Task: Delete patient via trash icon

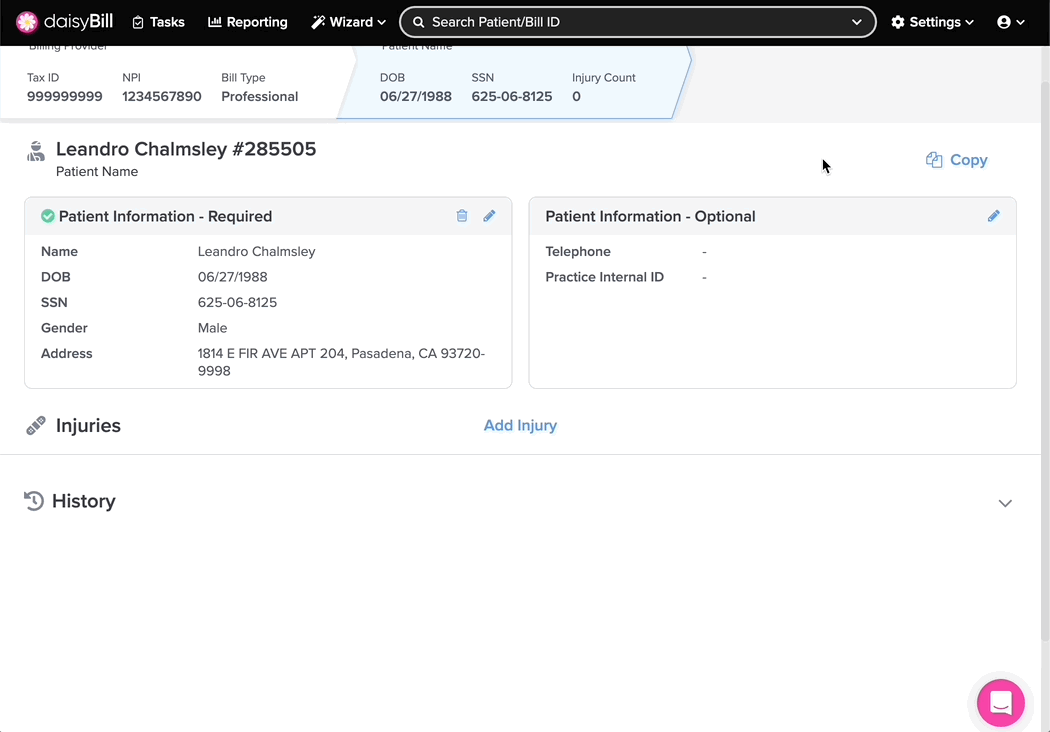Action: pos(462,216)
